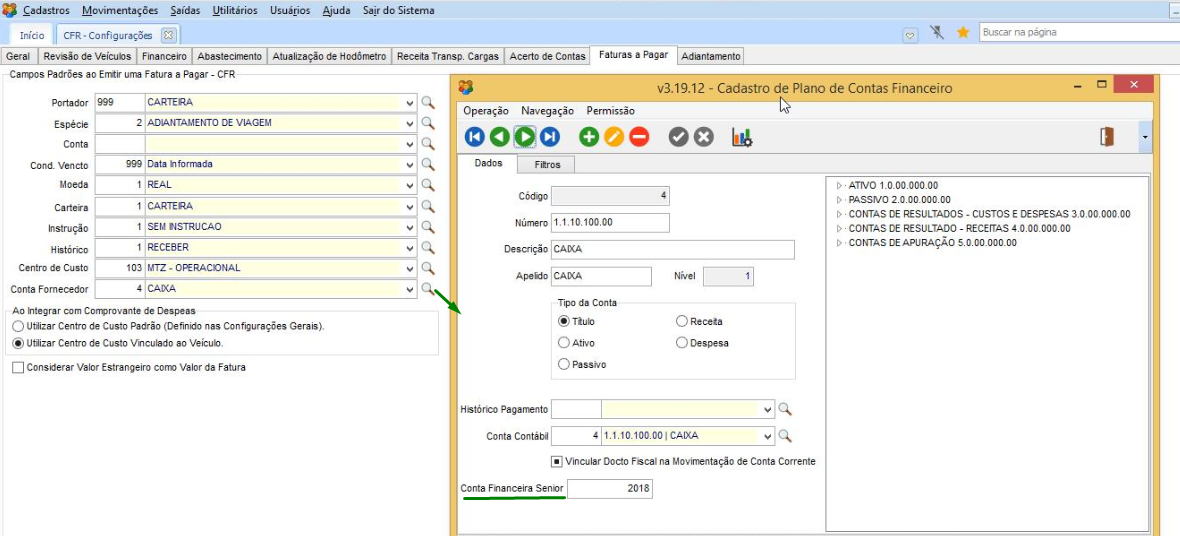
Task: Open the Movimentações menu
Action: [x=120, y=10]
